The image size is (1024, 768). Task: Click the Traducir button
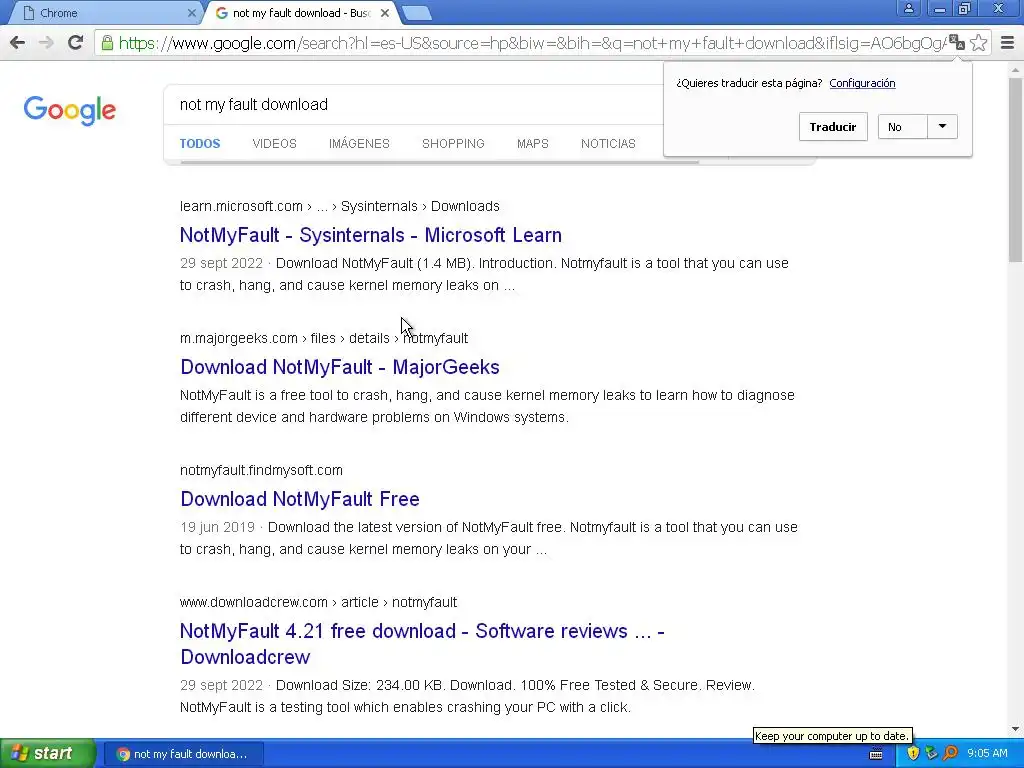[x=833, y=127]
